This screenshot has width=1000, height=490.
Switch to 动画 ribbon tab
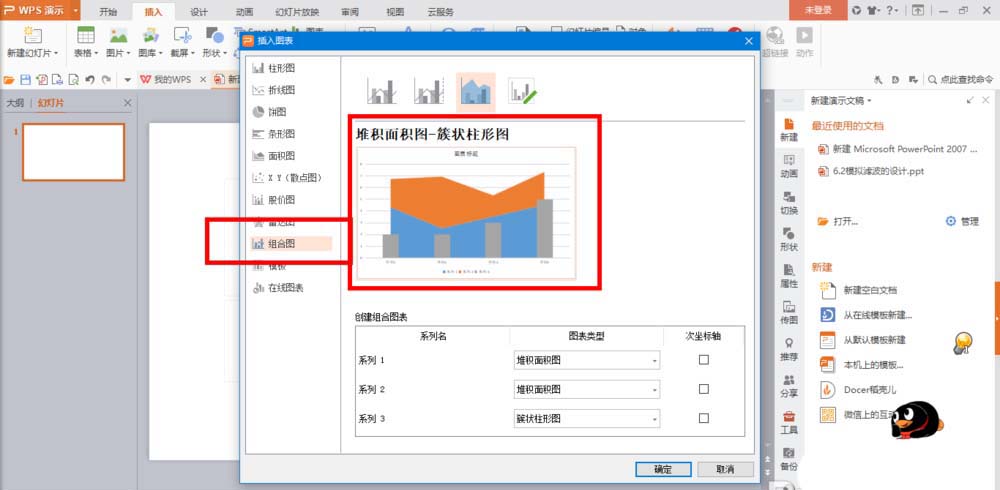pos(244,11)
